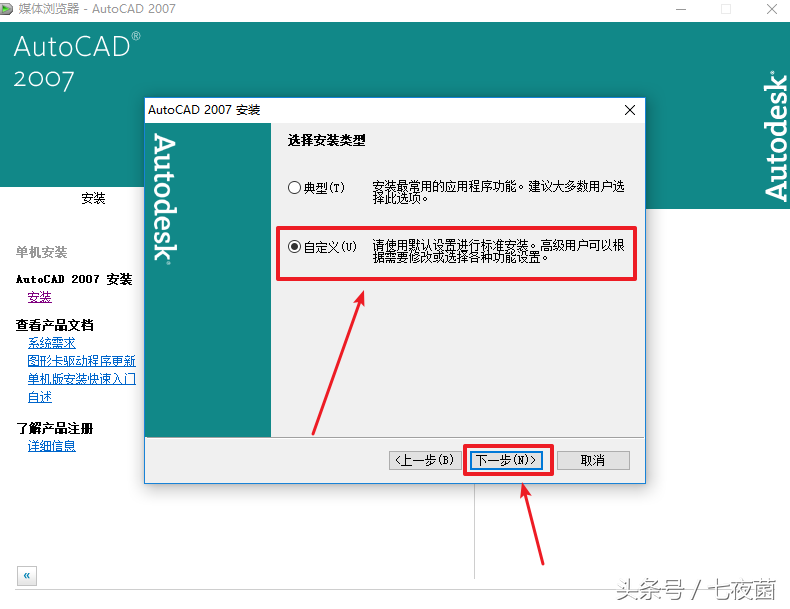Click the 了解产品注册 heading
The height and width of the screenshot is (609, 790).
coord(54,429)
